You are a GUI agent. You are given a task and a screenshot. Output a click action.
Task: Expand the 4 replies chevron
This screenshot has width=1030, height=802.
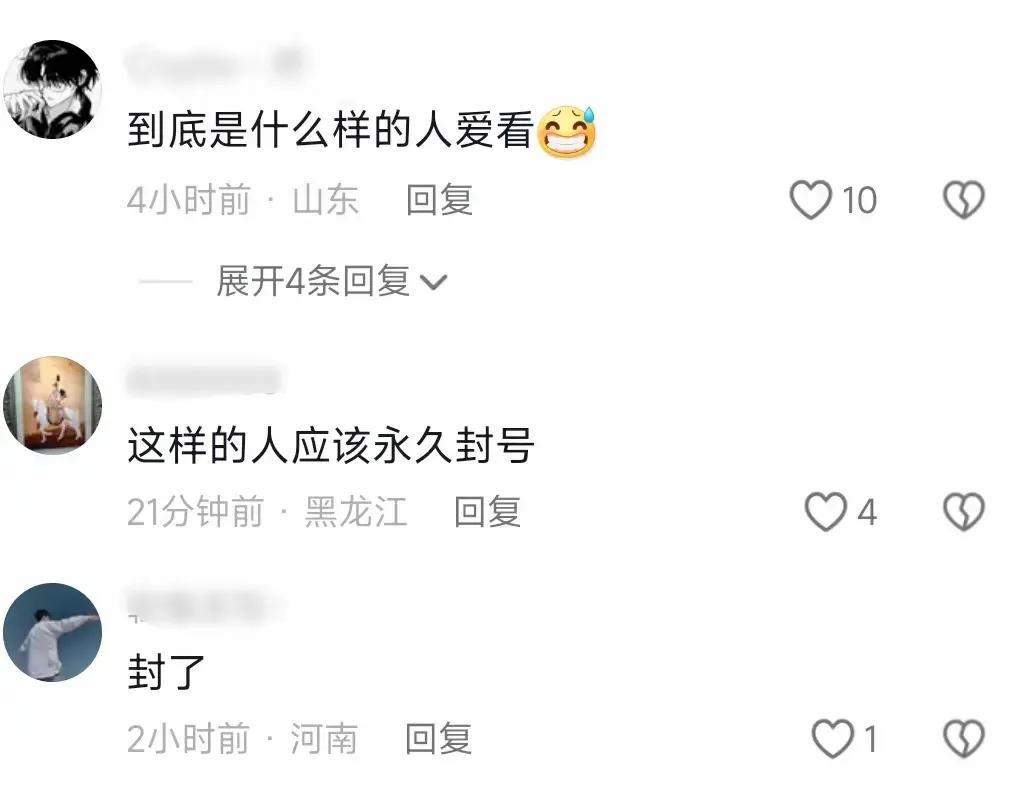(433, 282)
